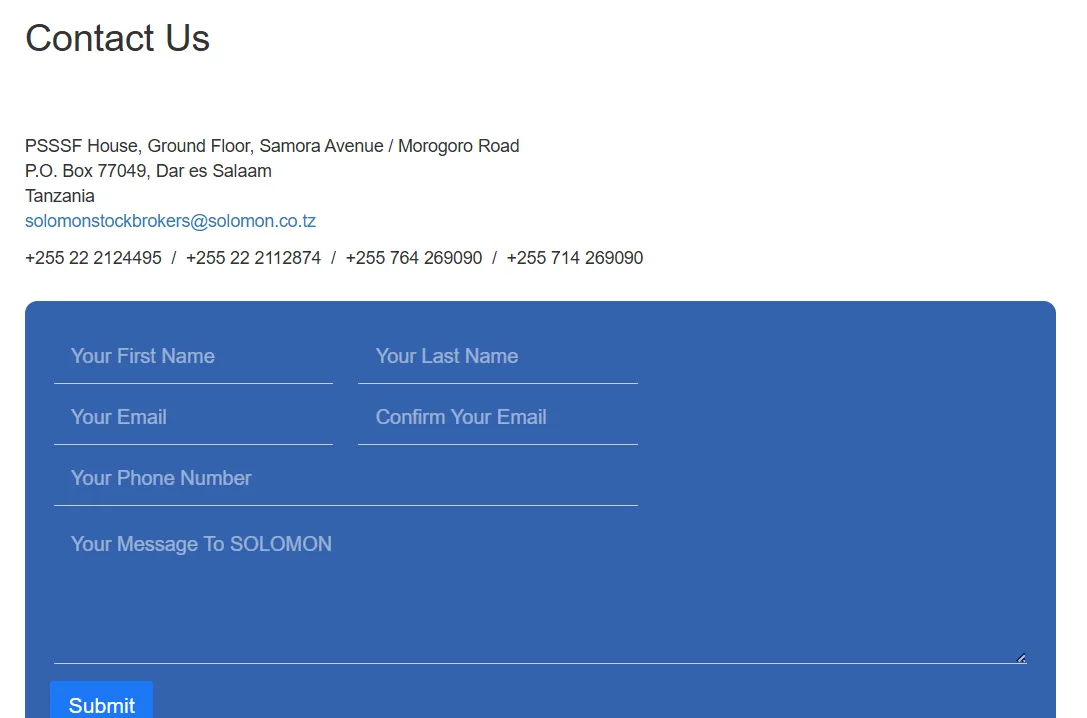The width and height of the screenshot is (1087, 718).
Task: Focus the Confirm Your Email field
Action: (x=497, y=418)
